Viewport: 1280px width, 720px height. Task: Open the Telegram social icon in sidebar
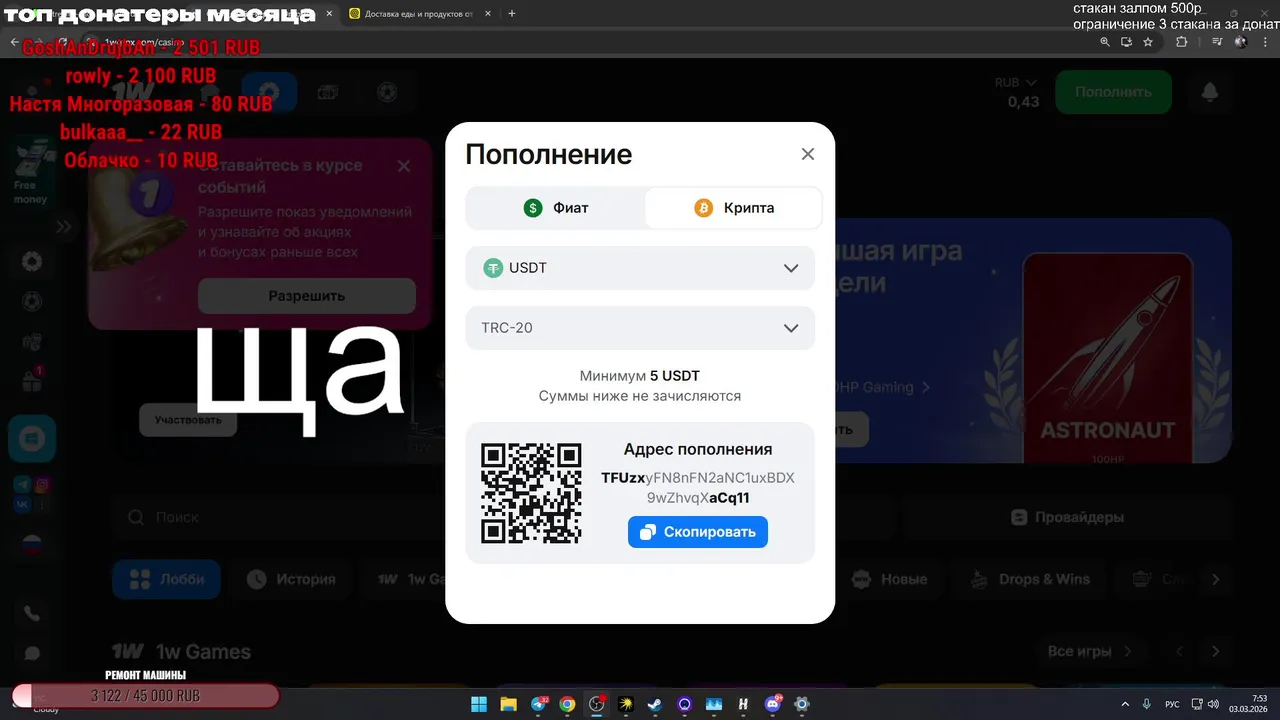(23, 485)
